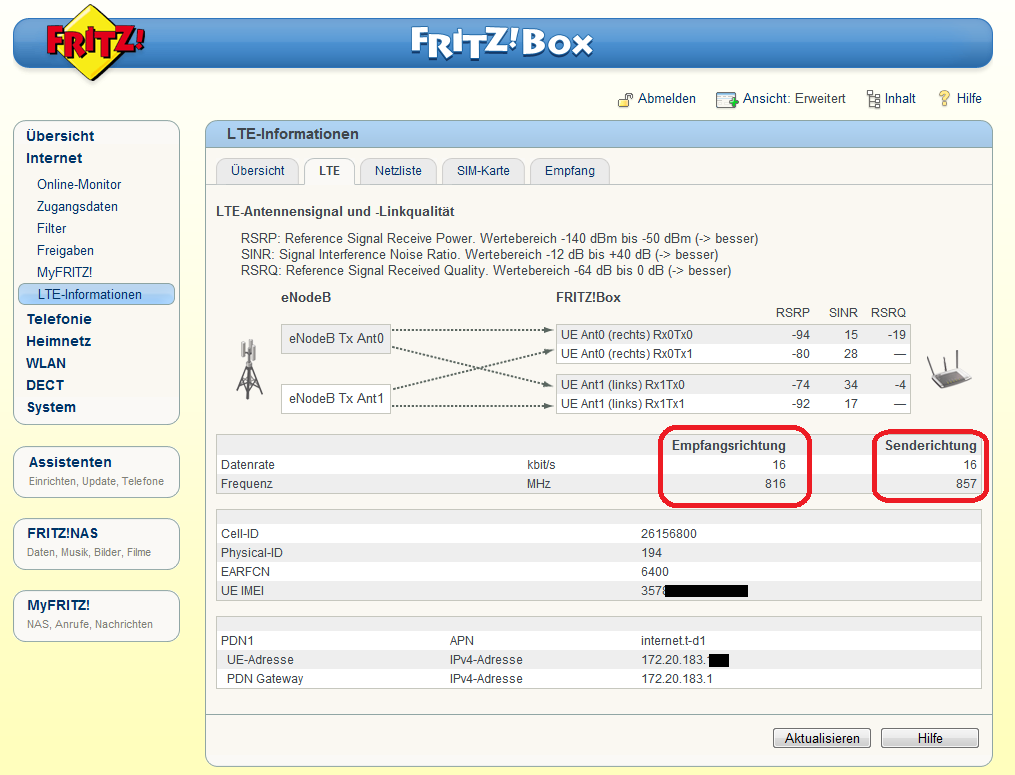Go to the Übersicht tab in LTE-Informationen
Screen dimensions: 1015x775
point(258,171)
